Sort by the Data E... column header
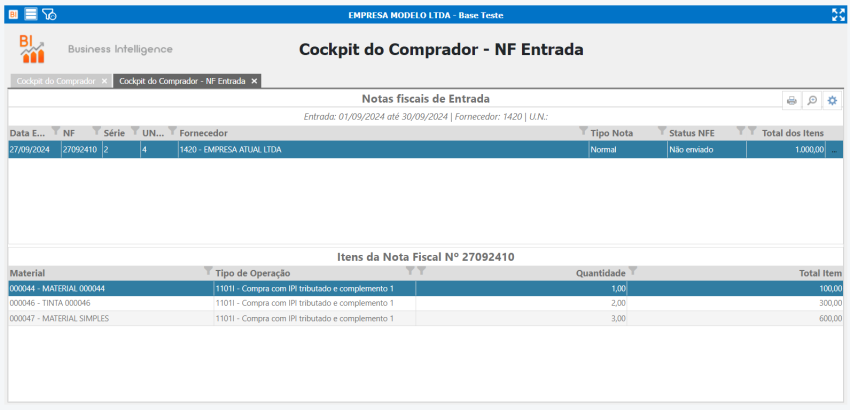 (28, 133)
